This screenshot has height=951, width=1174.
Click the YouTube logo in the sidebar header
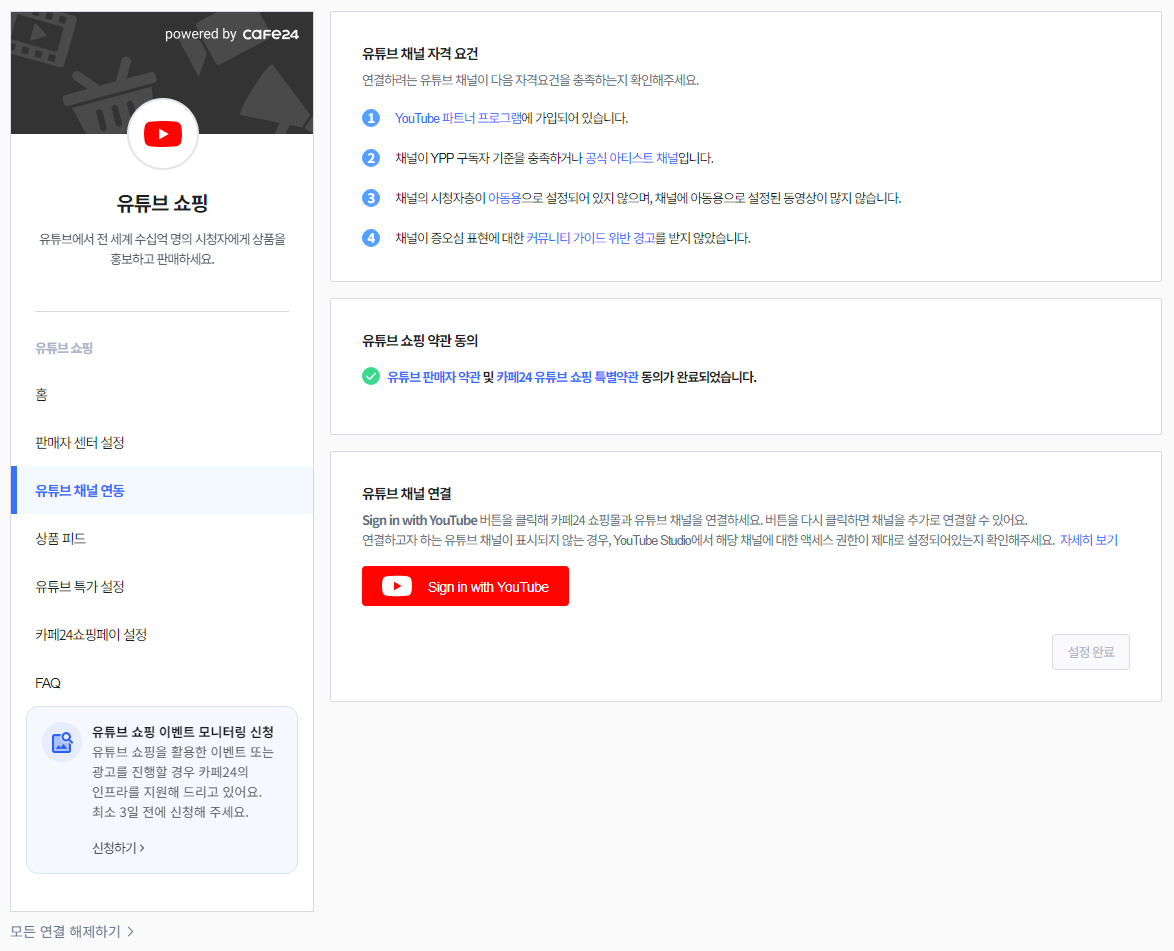click(162, 134)
